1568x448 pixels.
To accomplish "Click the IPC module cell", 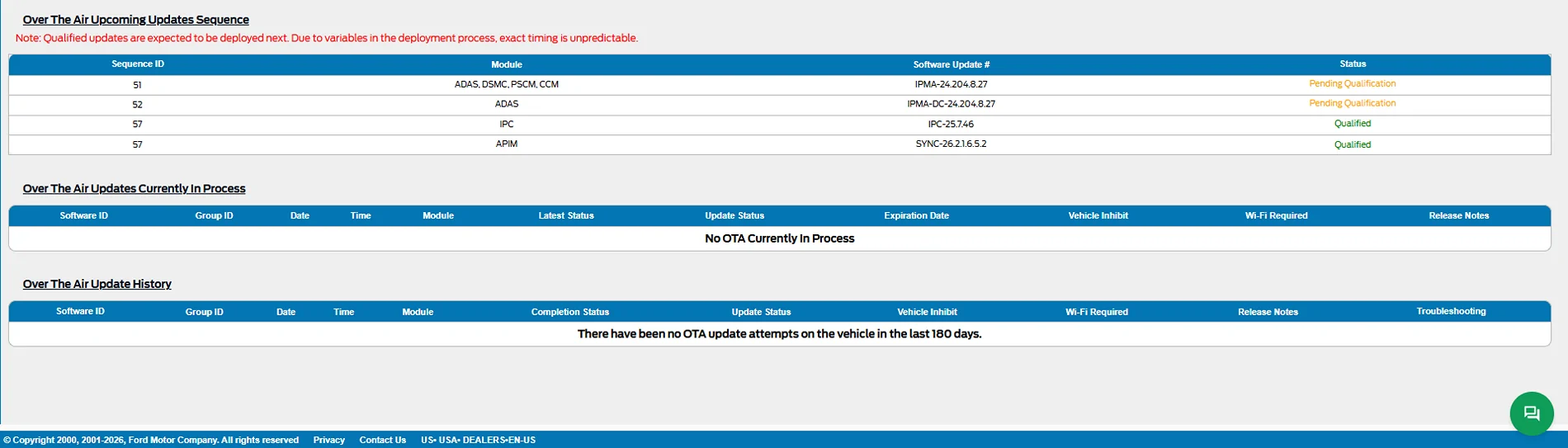I will [507, 124].
